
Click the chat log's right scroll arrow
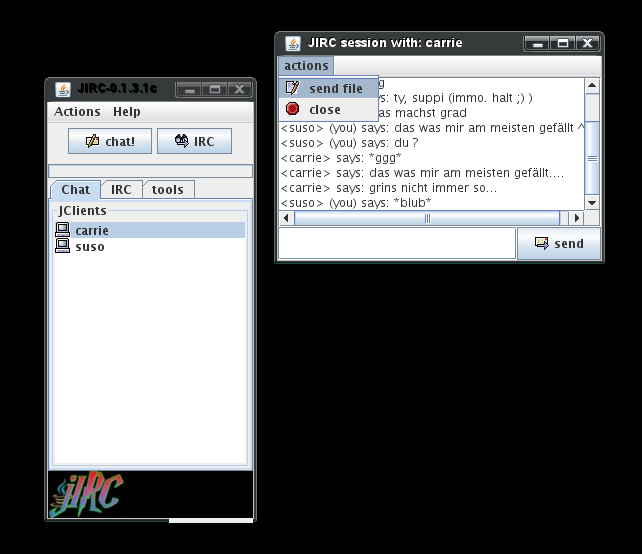click(577, 218)
